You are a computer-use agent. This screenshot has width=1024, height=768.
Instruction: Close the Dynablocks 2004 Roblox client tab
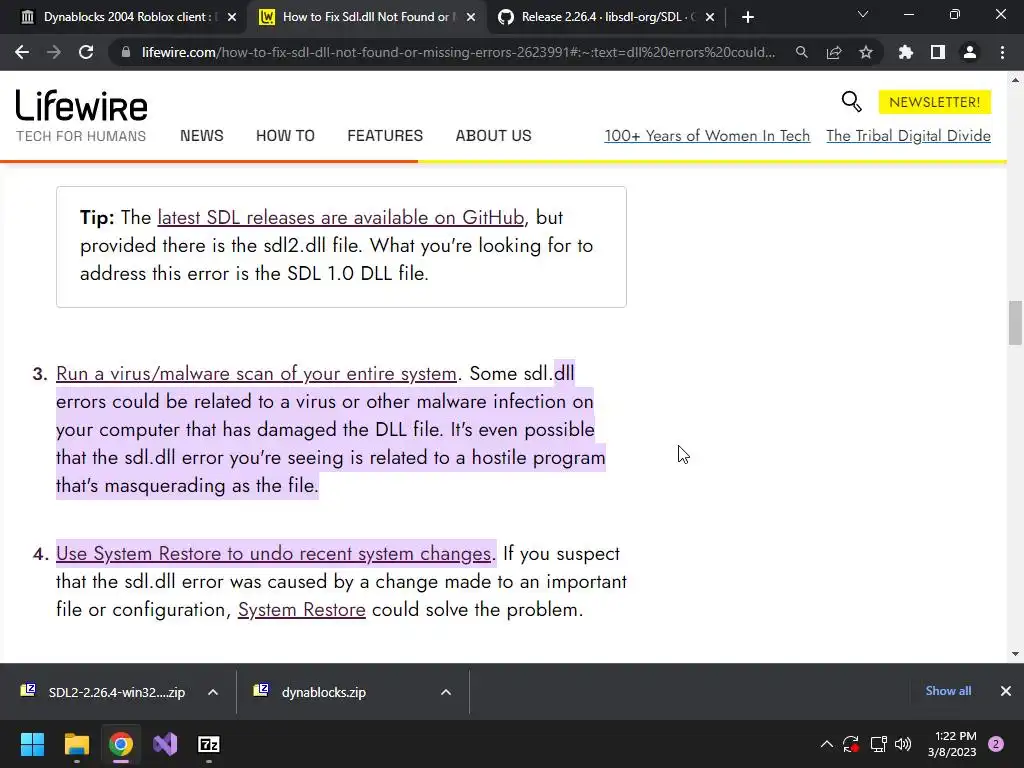pyautogui.click(x=231, y=17)
